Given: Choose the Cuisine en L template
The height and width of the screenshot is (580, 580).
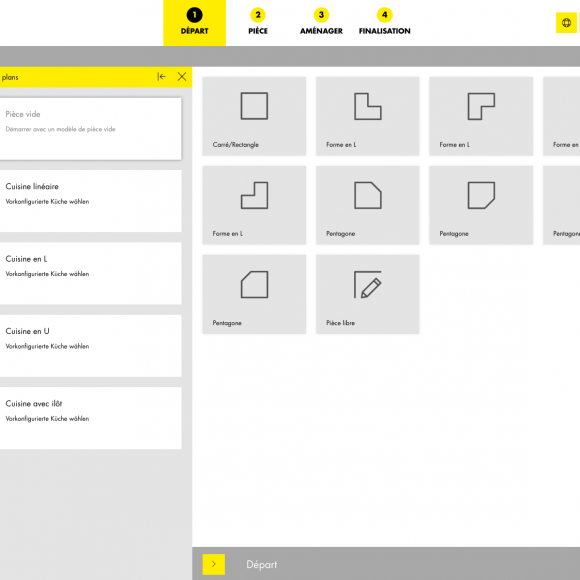Looking at the screenshot, I should tap(90, 274).
